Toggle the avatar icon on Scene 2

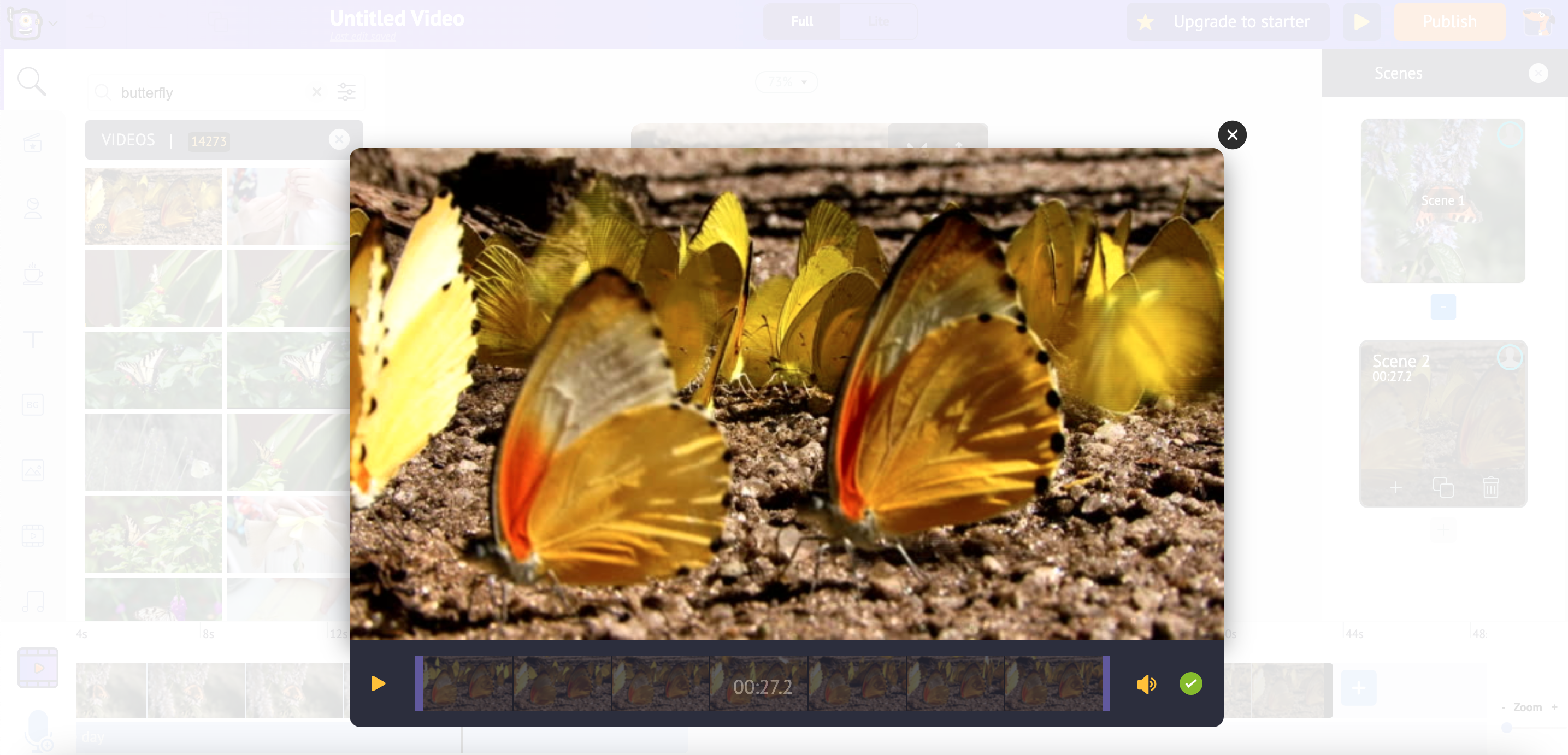click(x=1511, y=358)
